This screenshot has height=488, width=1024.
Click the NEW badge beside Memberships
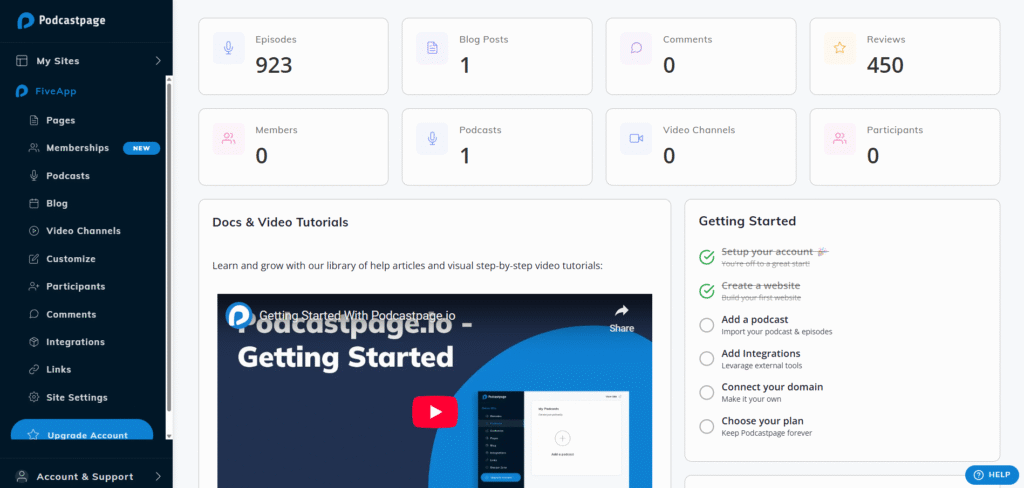[x=142, y=148]
